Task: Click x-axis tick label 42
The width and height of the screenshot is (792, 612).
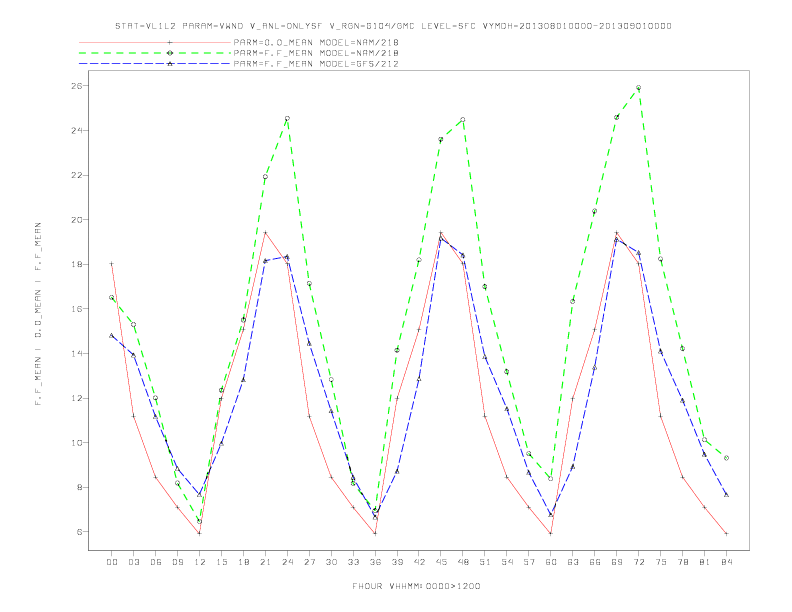Action: coord(419,562)
